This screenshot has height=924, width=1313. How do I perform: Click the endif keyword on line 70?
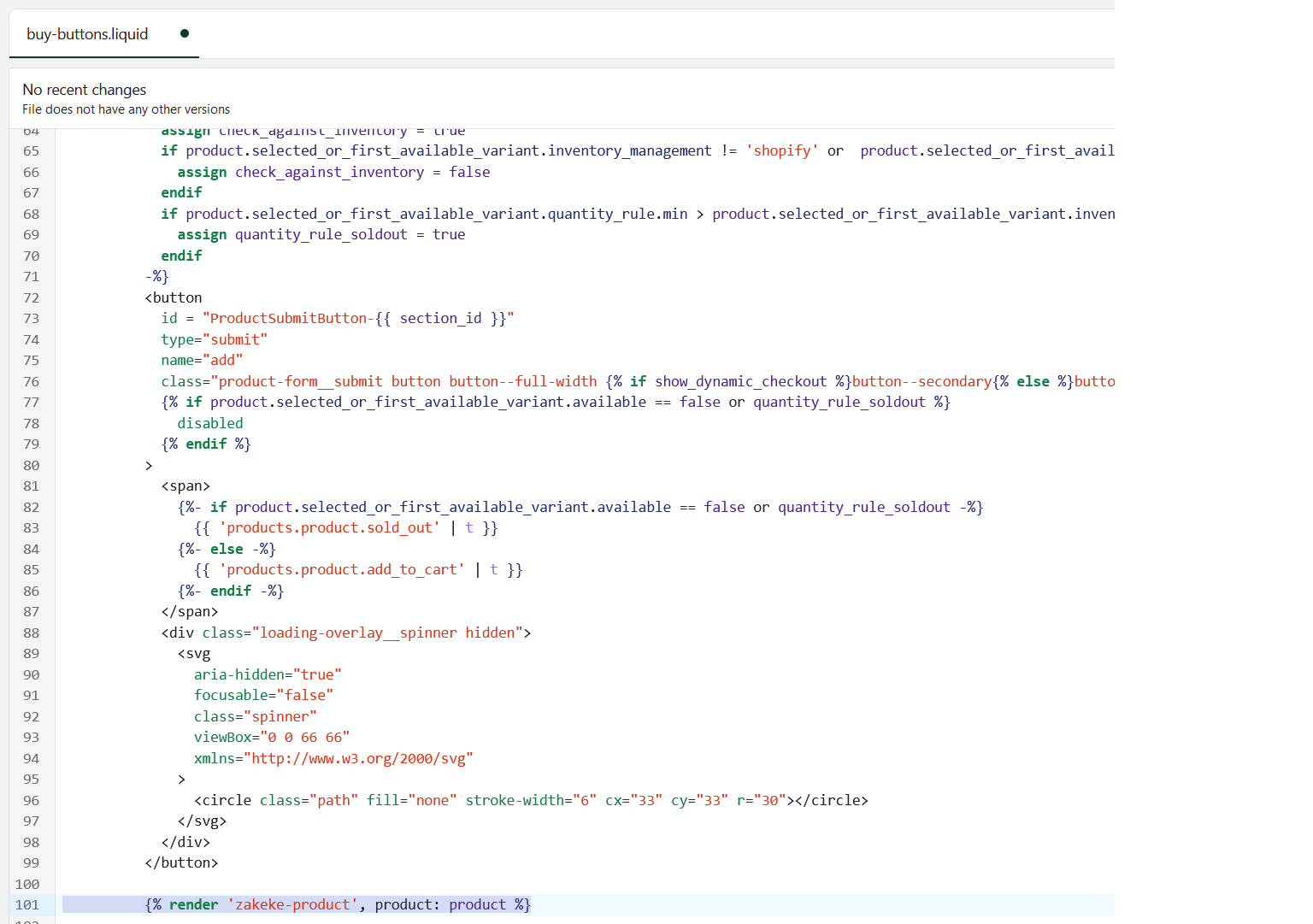tap(181, 256)
